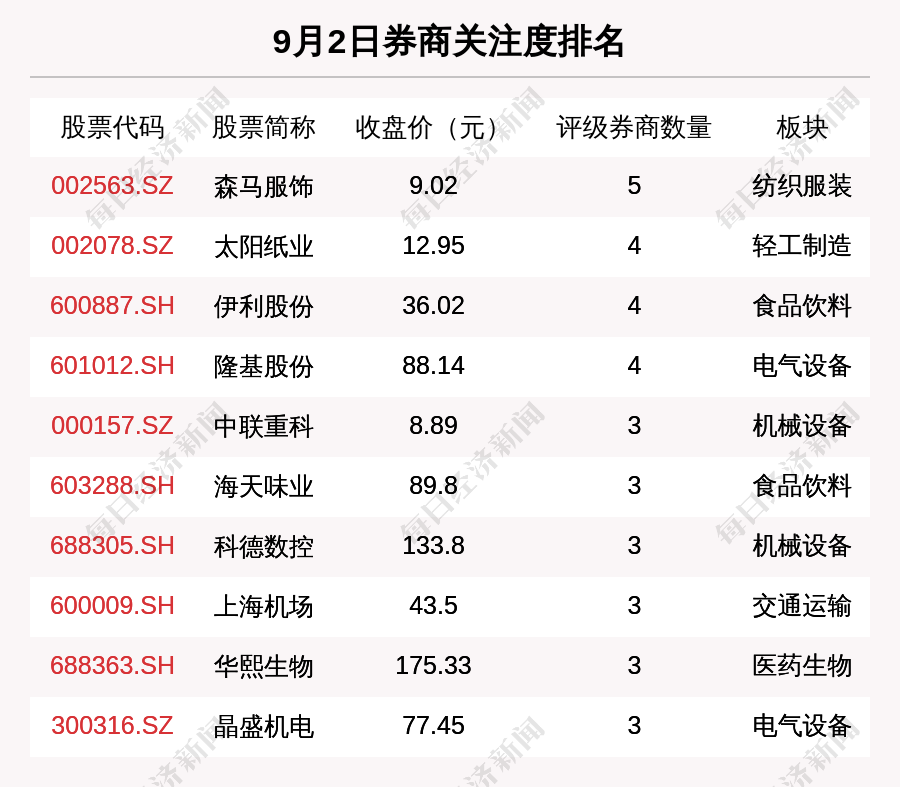Image resolution: width=900 pixels, height=787 pixels.
Task: Click 机械设备 in the 科德数控 row
Action: point(802,545)
